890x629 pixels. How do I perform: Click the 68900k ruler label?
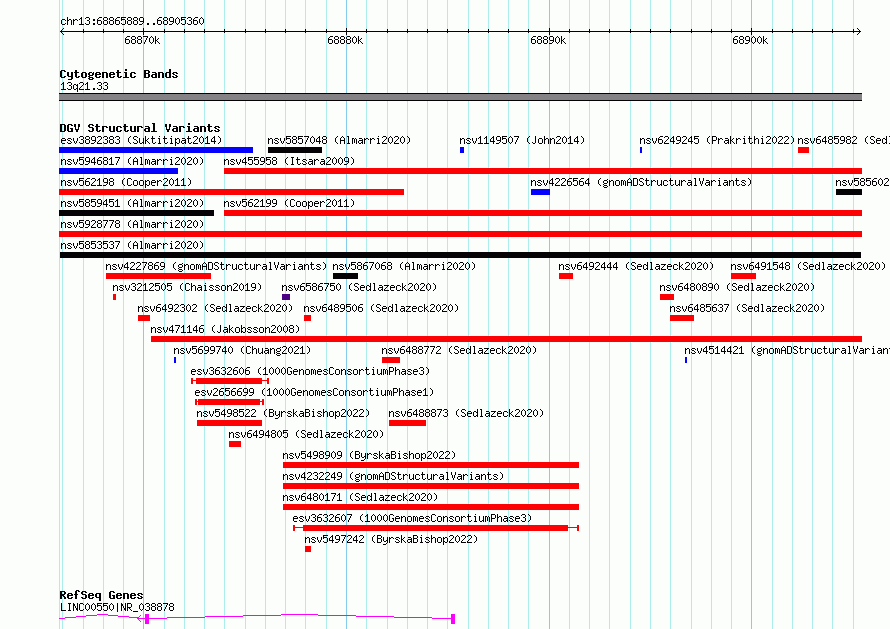[750, 40]
